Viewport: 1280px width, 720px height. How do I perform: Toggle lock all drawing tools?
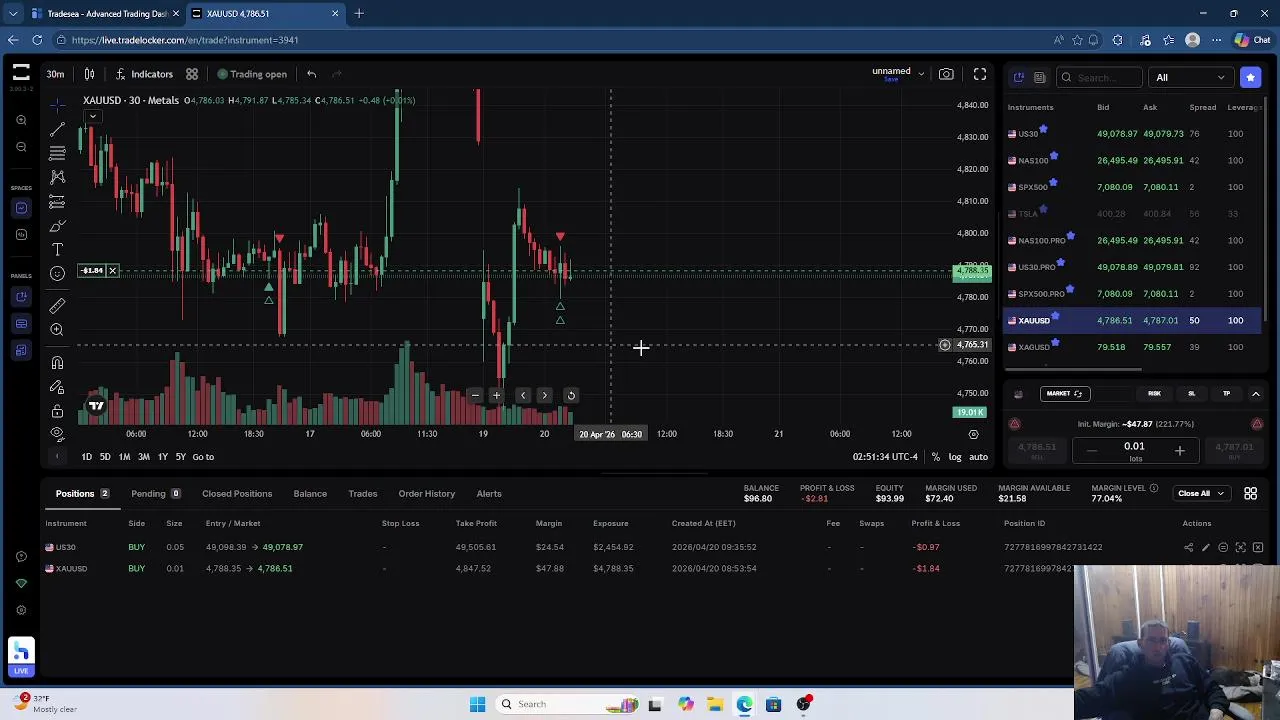[x=57, y=410]
